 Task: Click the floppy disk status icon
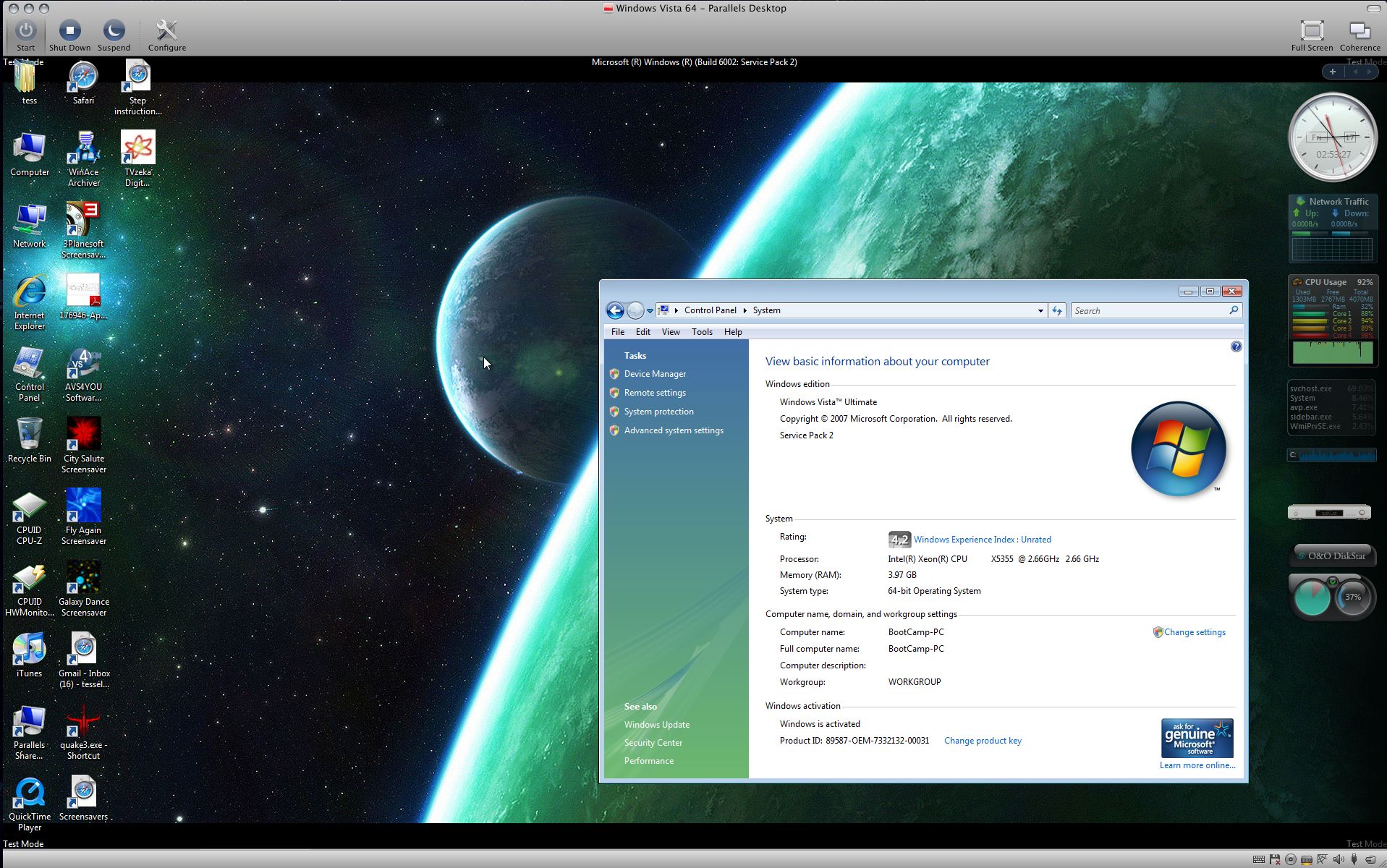(x=1275, y=859)
